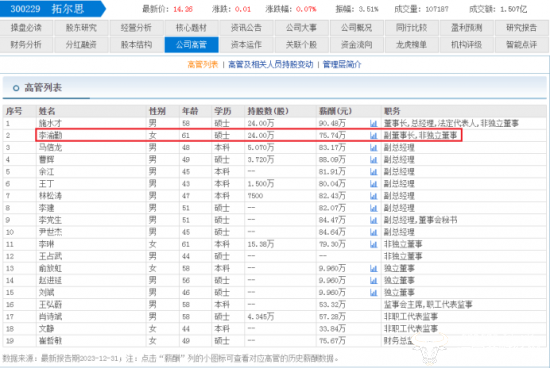Open salary history chart icon for 尹世杰
Viewport: 550px width, 368px height.
click(x=373, y=232)
